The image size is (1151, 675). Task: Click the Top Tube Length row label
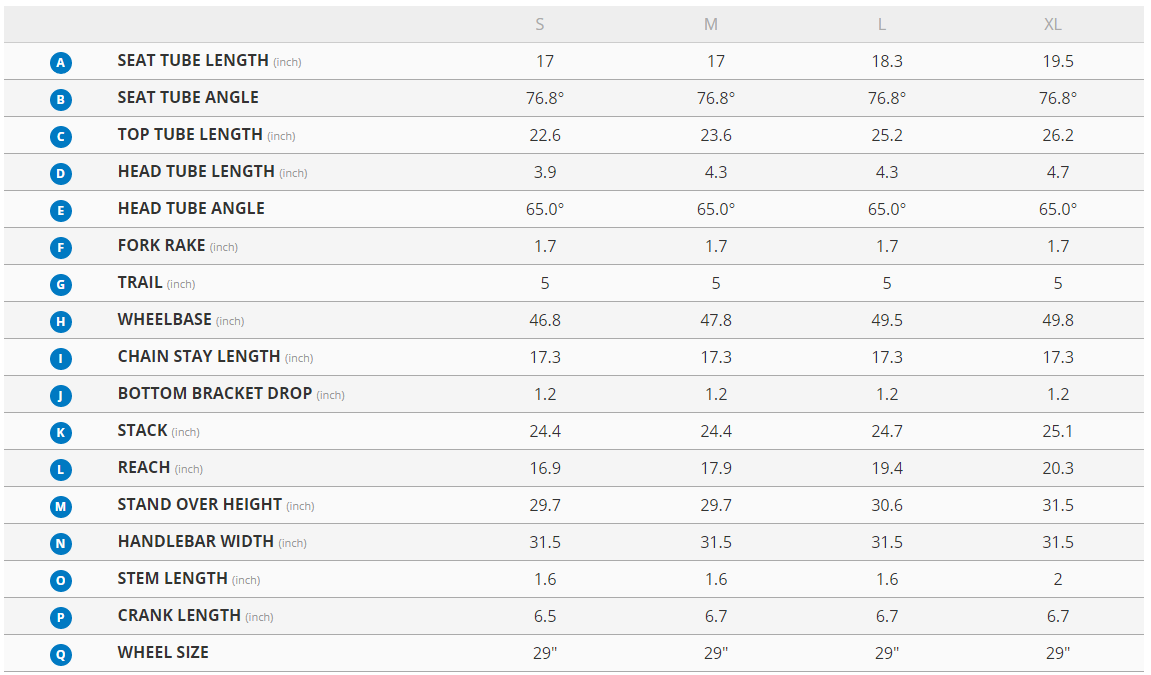click(190, 134)
